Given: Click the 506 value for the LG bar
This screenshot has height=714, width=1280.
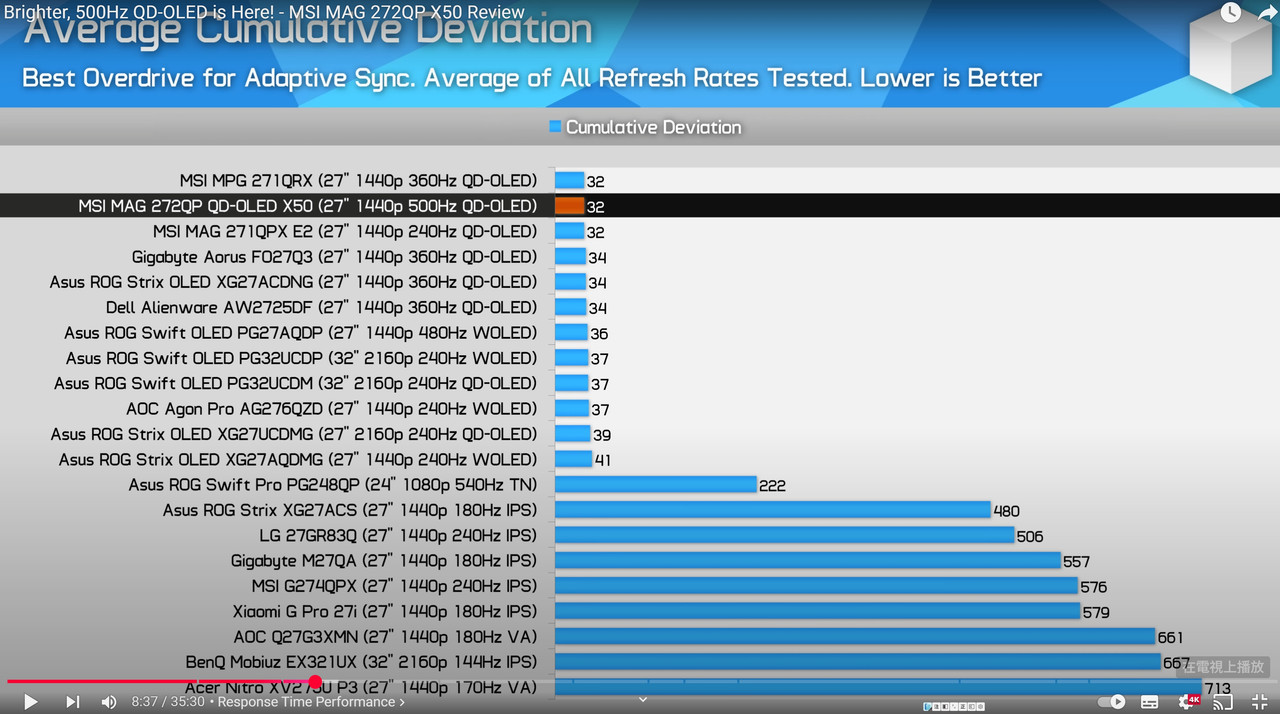Looking at the screenshot, I should point(1030,536).
